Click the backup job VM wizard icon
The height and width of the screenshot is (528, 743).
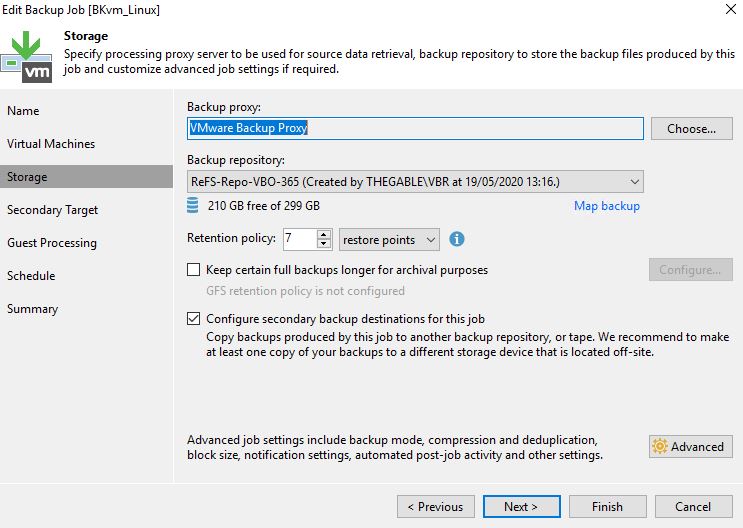coord(27,57)
